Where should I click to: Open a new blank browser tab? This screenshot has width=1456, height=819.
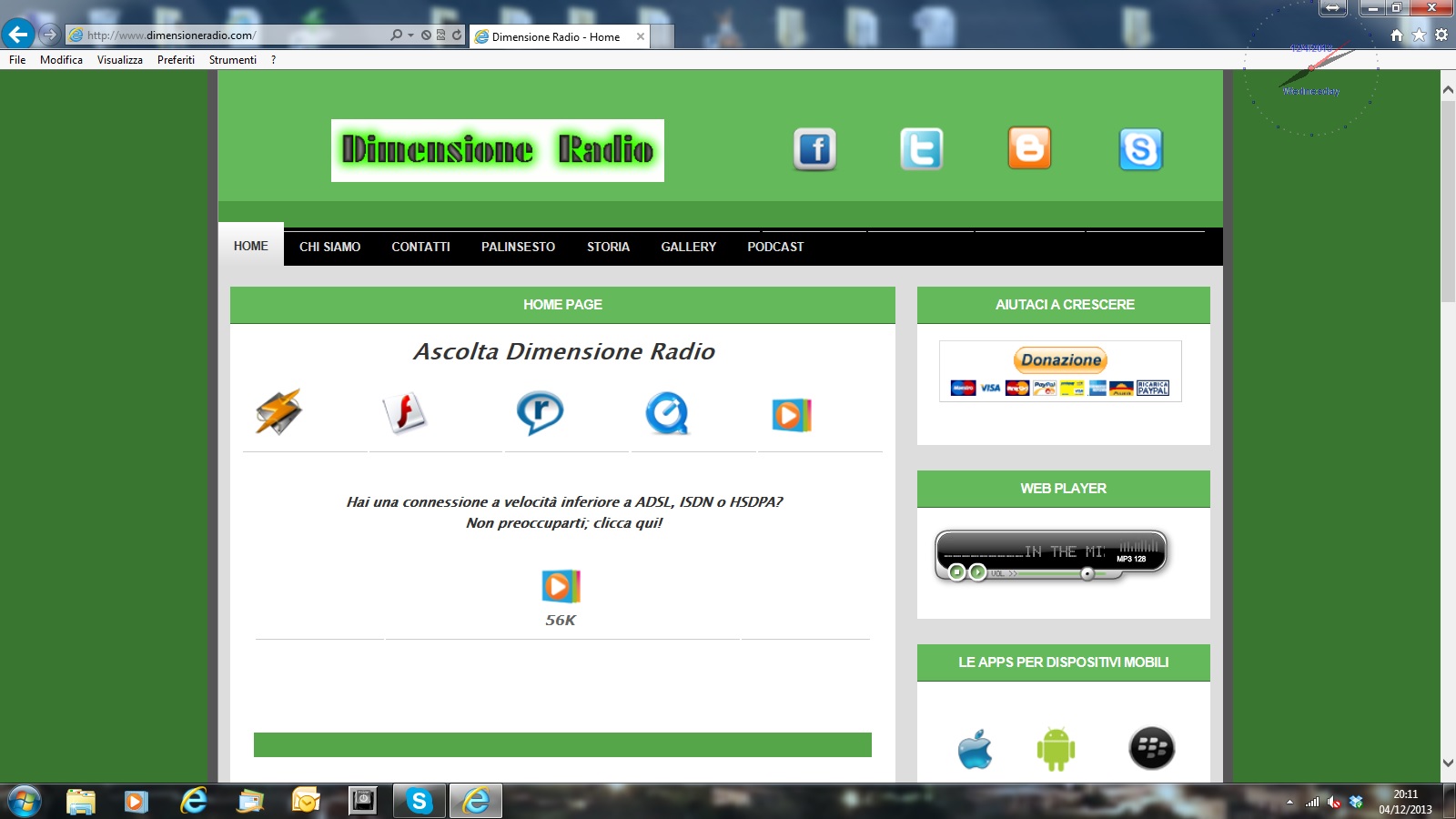(663, 36)
